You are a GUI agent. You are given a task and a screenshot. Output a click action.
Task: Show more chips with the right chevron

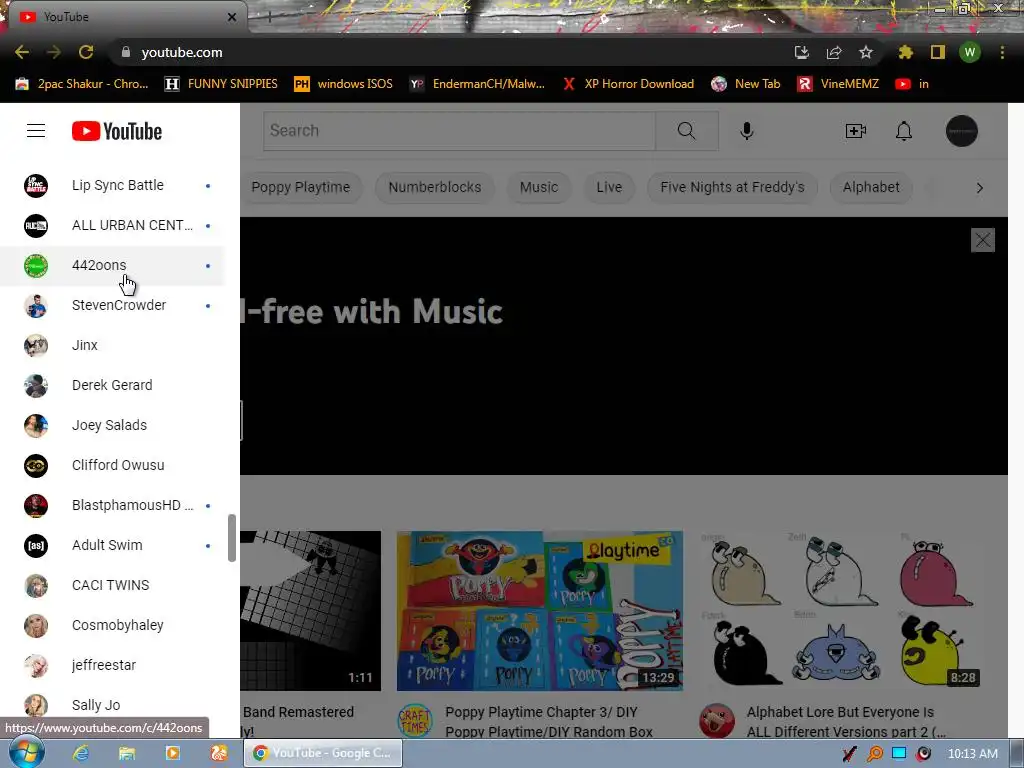[x=979, y=188]
